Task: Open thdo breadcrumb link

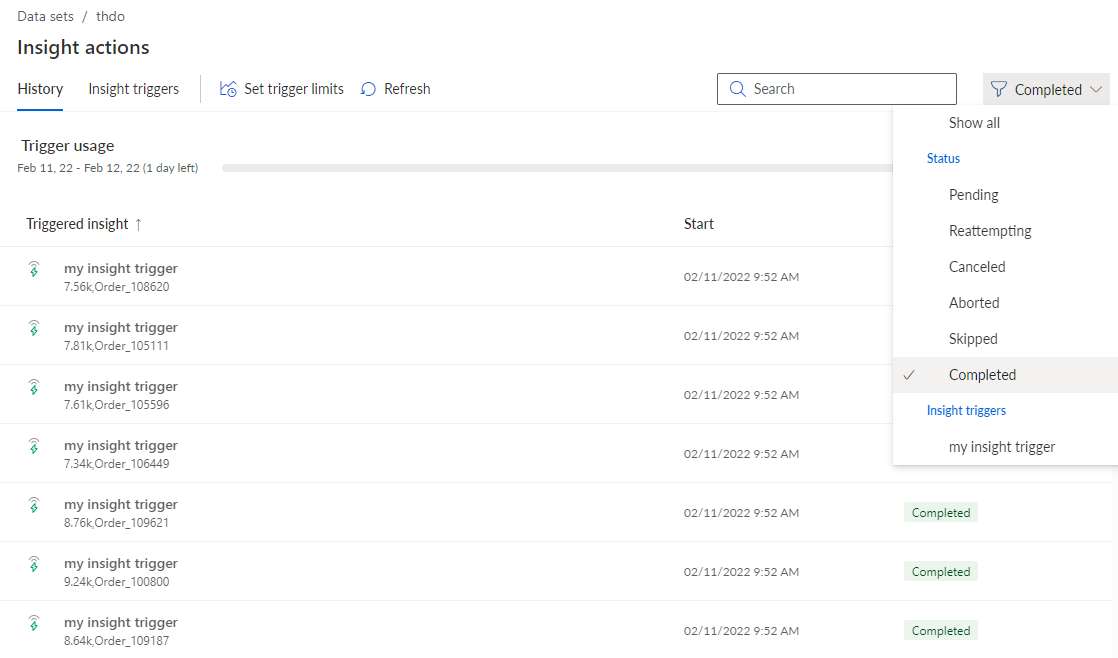Action: point(111,16)
